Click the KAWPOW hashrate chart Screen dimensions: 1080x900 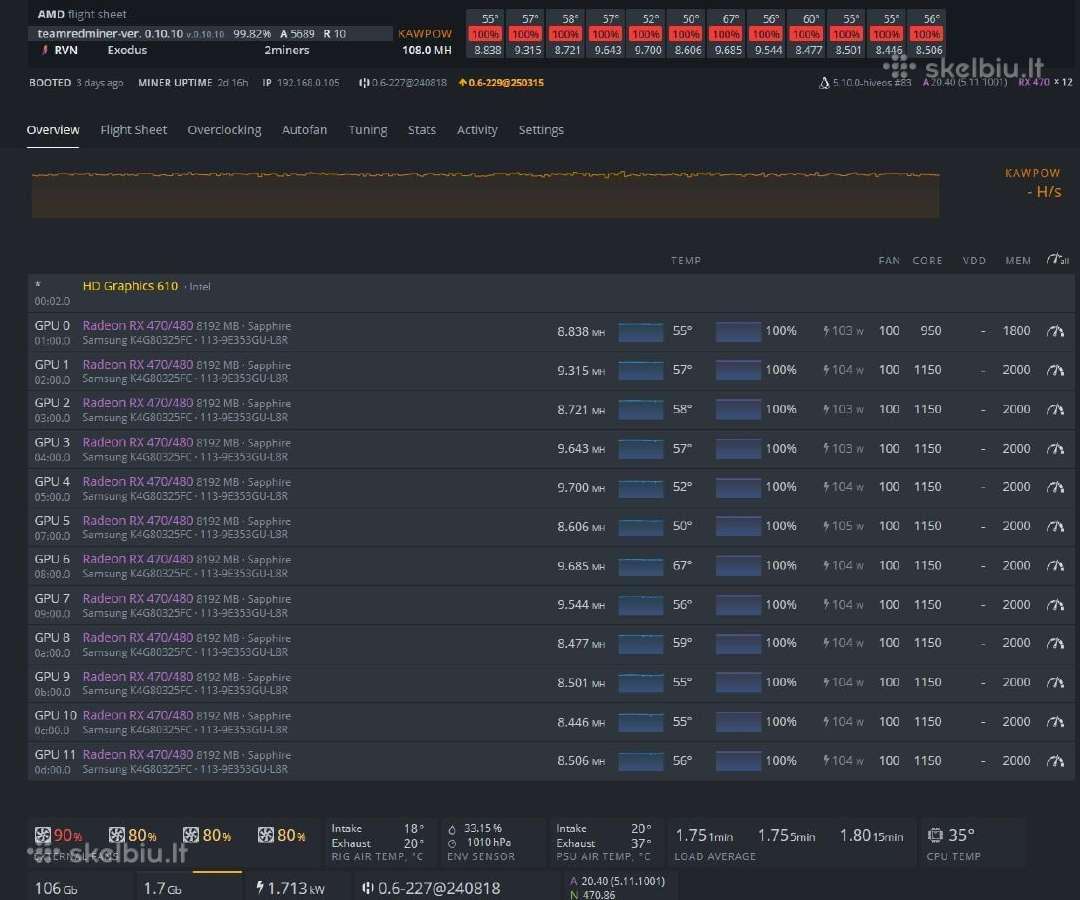coord(486,193)
